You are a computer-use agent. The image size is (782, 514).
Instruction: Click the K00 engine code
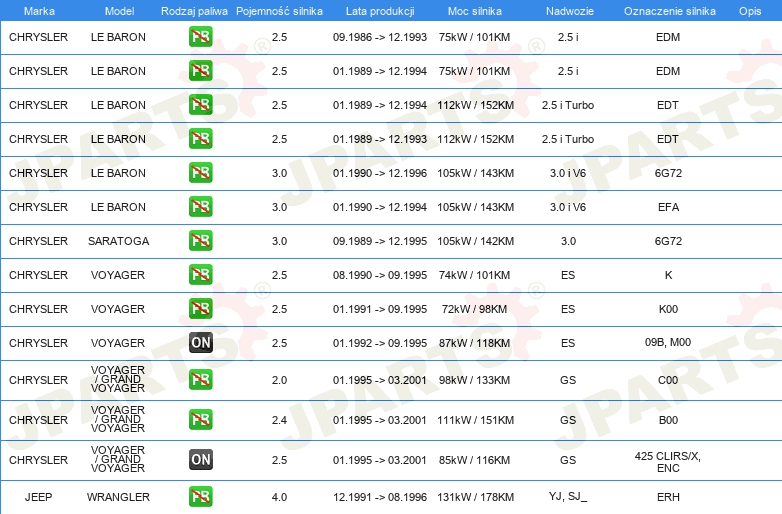(668, 309)
